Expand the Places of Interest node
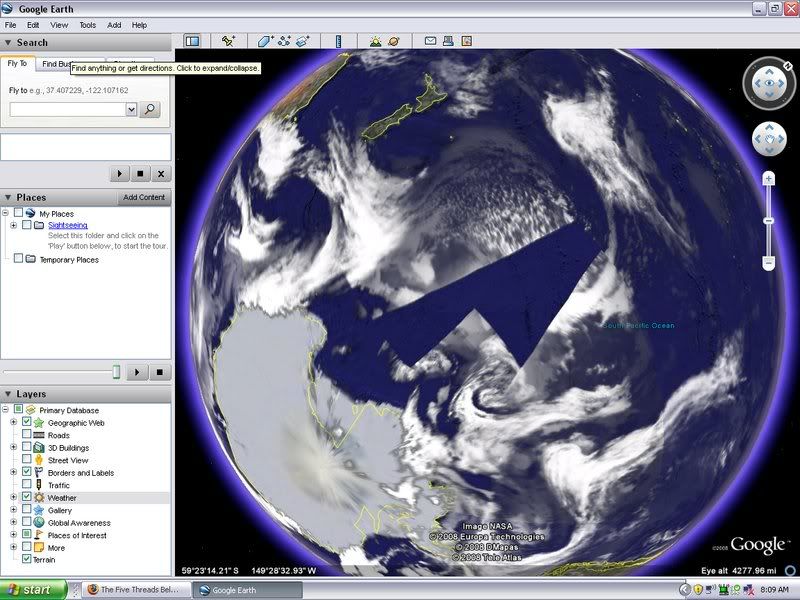Screen dimensions: 800x600 13,535
